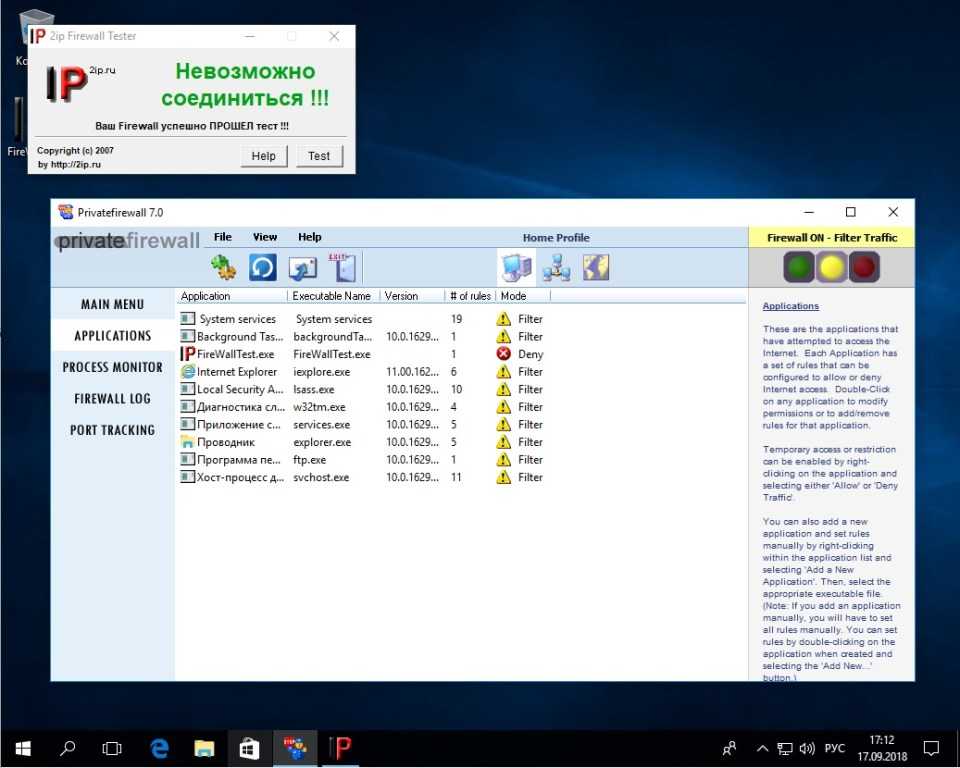This screenshot has width=960, height=768.
Task: Open the File menu
Action: pyautogui.click(x=222, y=237)
